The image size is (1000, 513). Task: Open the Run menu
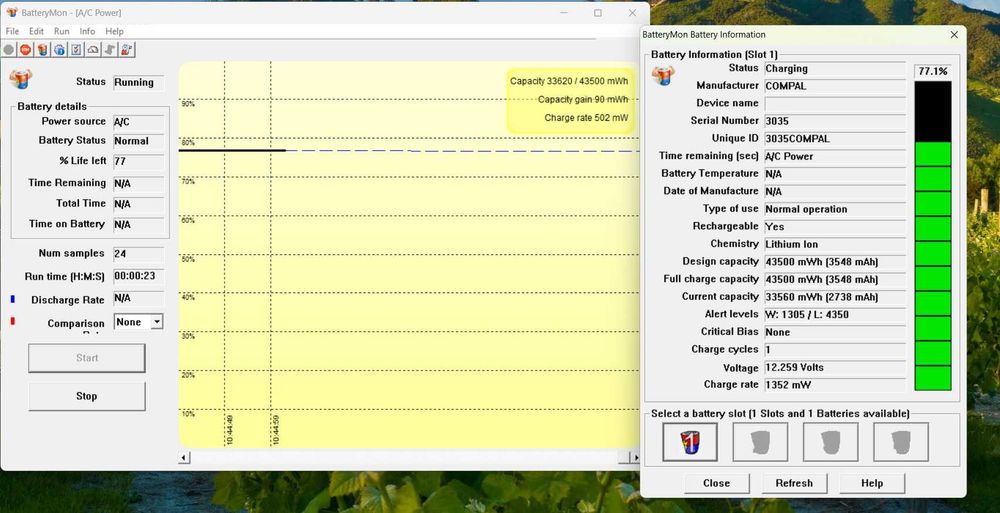pyautogui.click(x=62, y=31)
